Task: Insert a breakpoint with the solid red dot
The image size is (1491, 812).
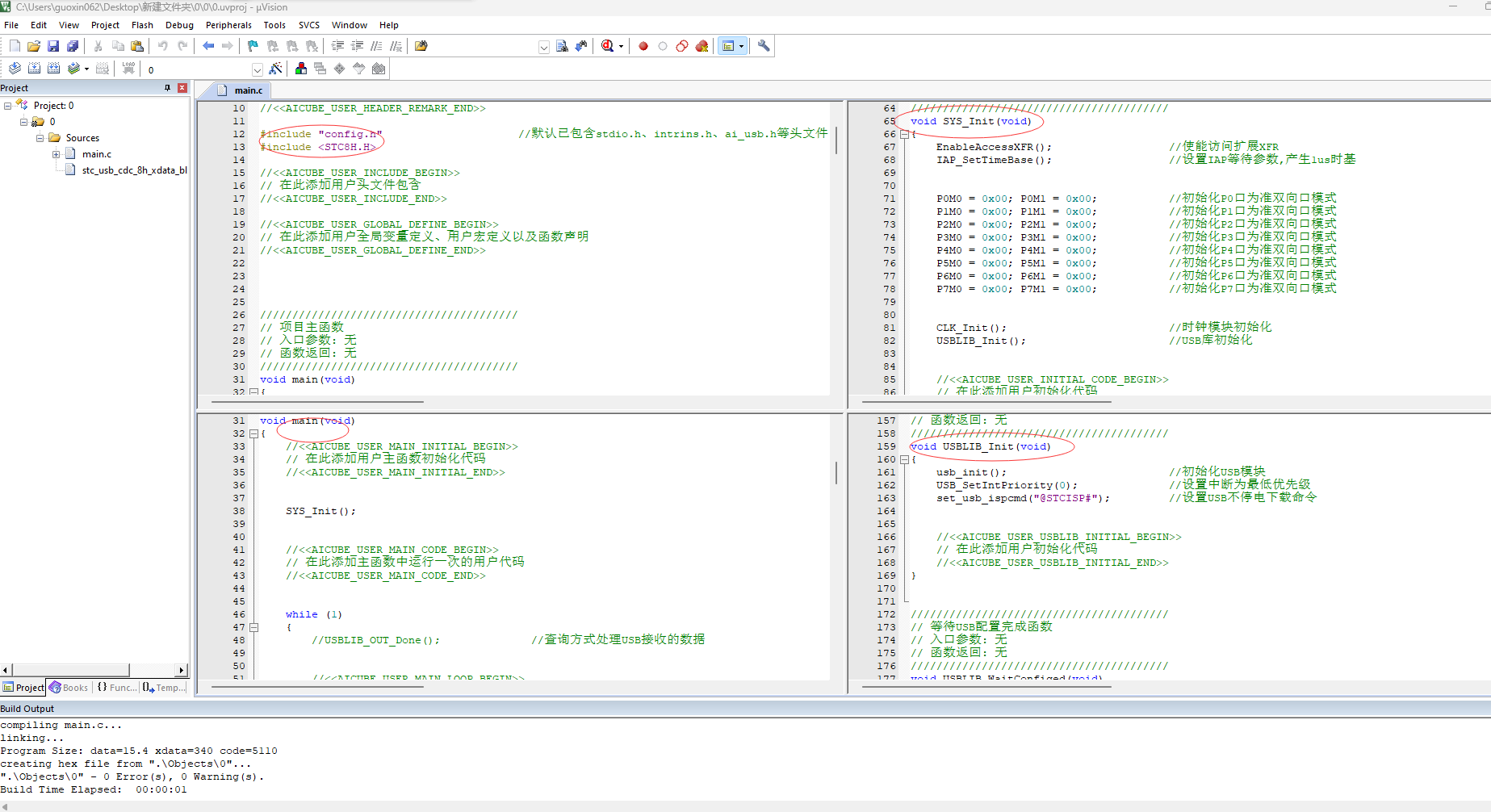Action: point(643,46)
